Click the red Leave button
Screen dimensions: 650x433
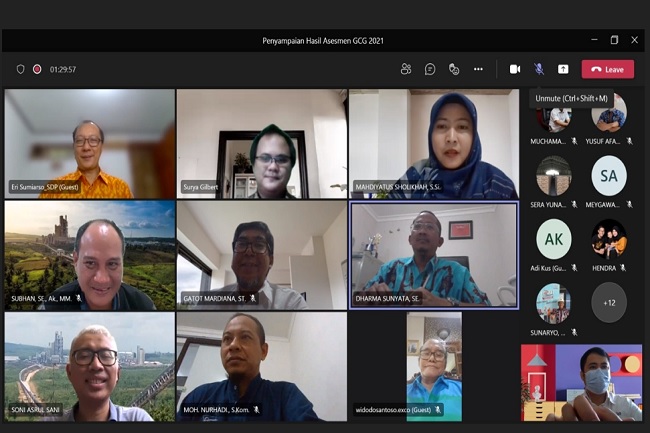[x=608, y=69]
